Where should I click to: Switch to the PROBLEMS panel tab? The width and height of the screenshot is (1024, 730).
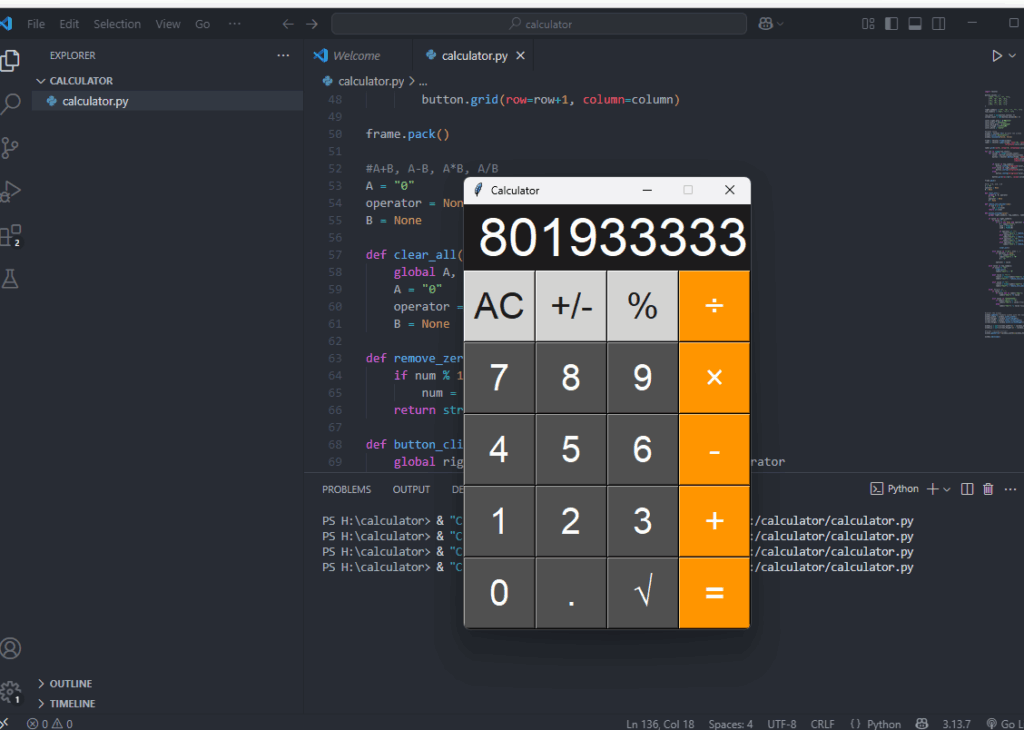pos(346,489)
